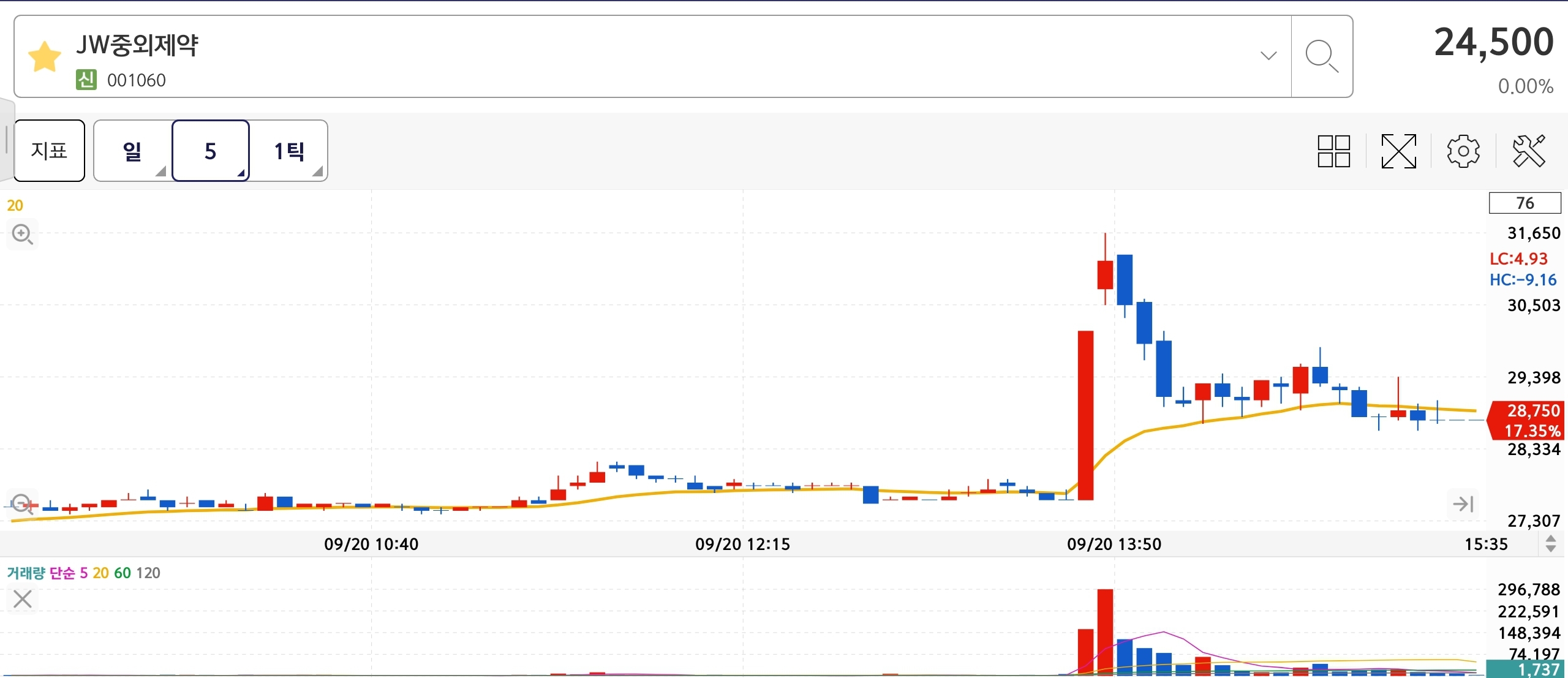Screen dimensions: 1568x678
Task: Click the 0.00% change text
Action: click(x=1526, y=86)
